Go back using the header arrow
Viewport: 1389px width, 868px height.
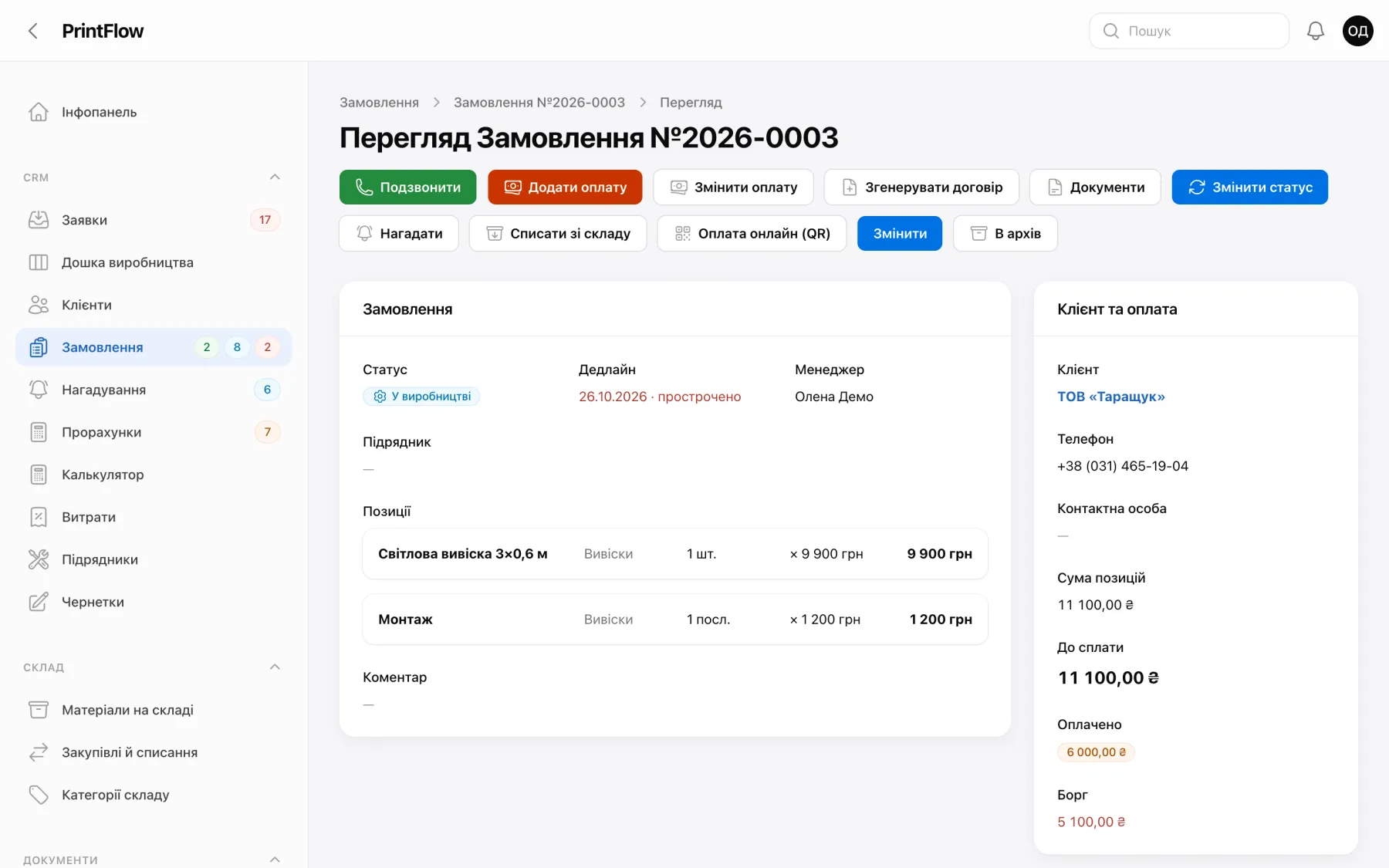click(32, 31)
